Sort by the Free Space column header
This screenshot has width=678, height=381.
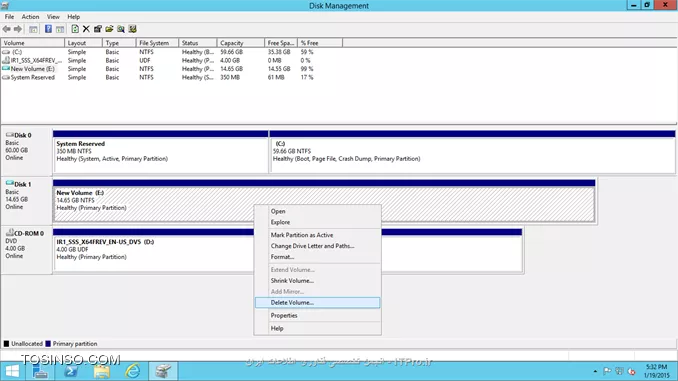click(x=281, y=43)
